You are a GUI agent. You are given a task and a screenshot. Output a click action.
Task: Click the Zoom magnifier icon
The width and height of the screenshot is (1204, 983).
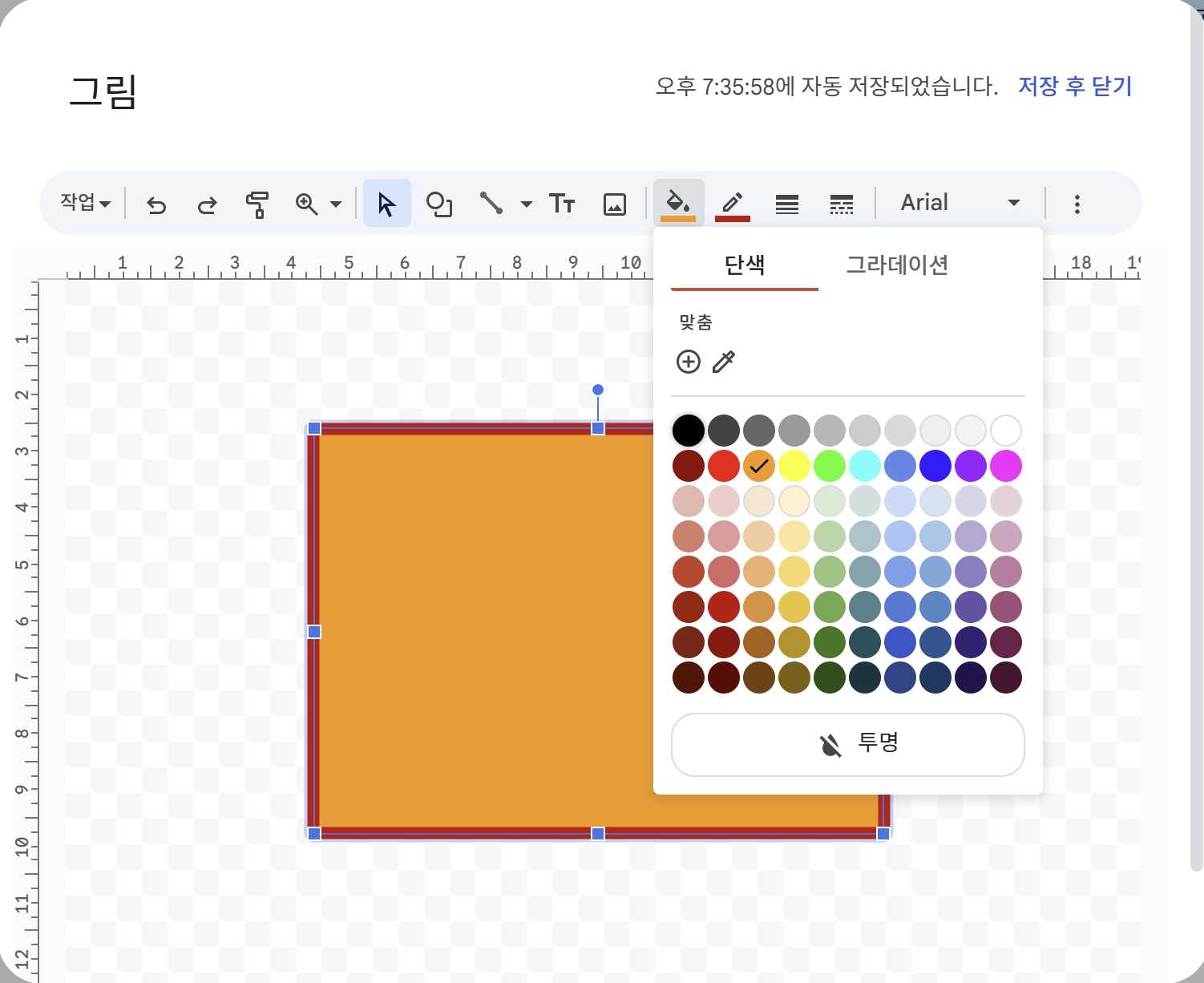tap(306, 204)
